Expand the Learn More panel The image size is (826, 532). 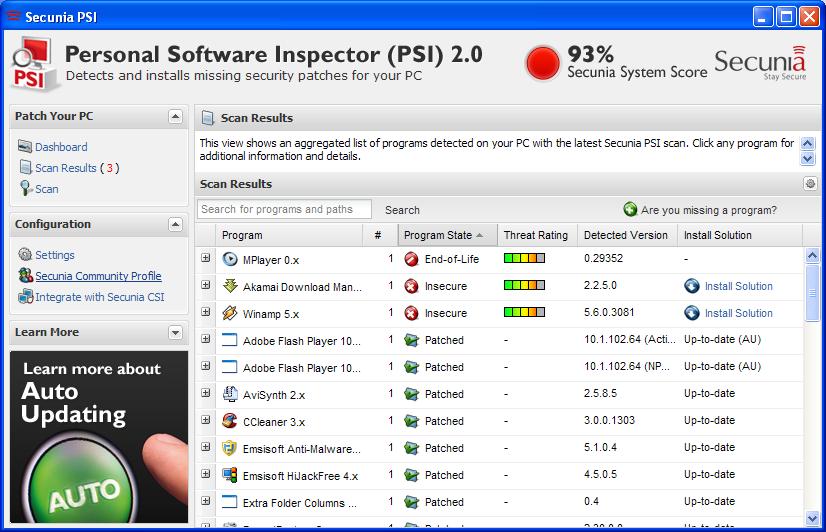tap(175, 332)
